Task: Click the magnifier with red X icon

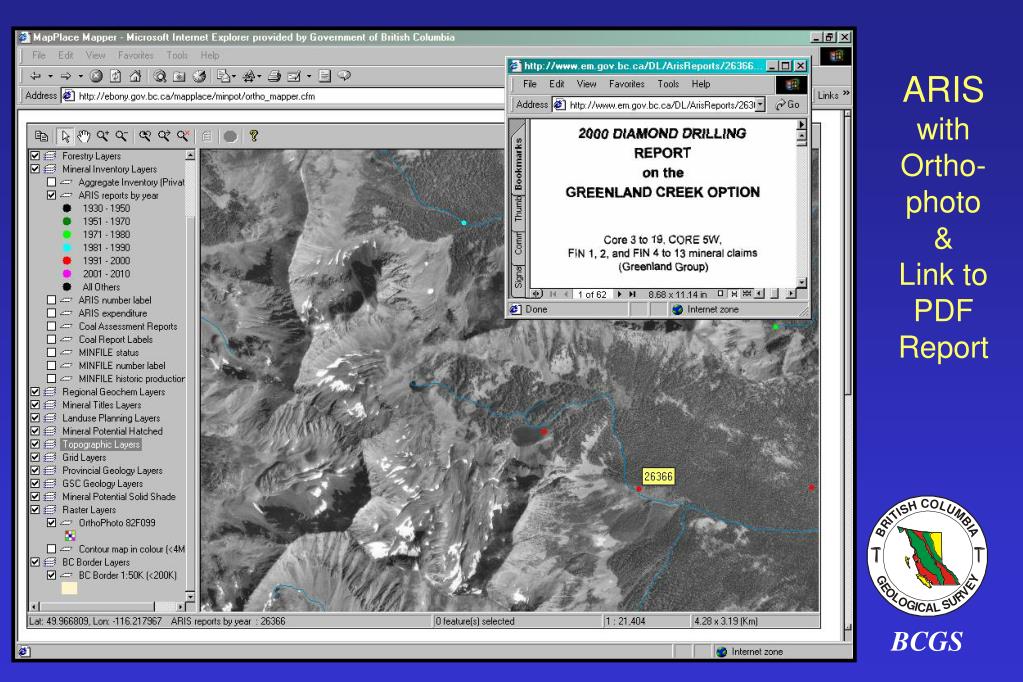Action: point(183,136)
